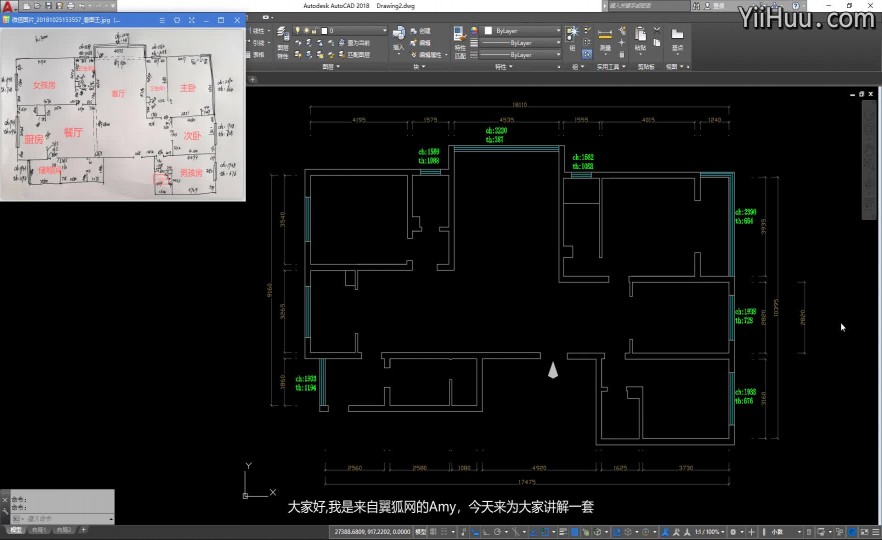Expand the Utilities (实用工具) panel
This screenshot has height=540, width=882.
point(611,66)
